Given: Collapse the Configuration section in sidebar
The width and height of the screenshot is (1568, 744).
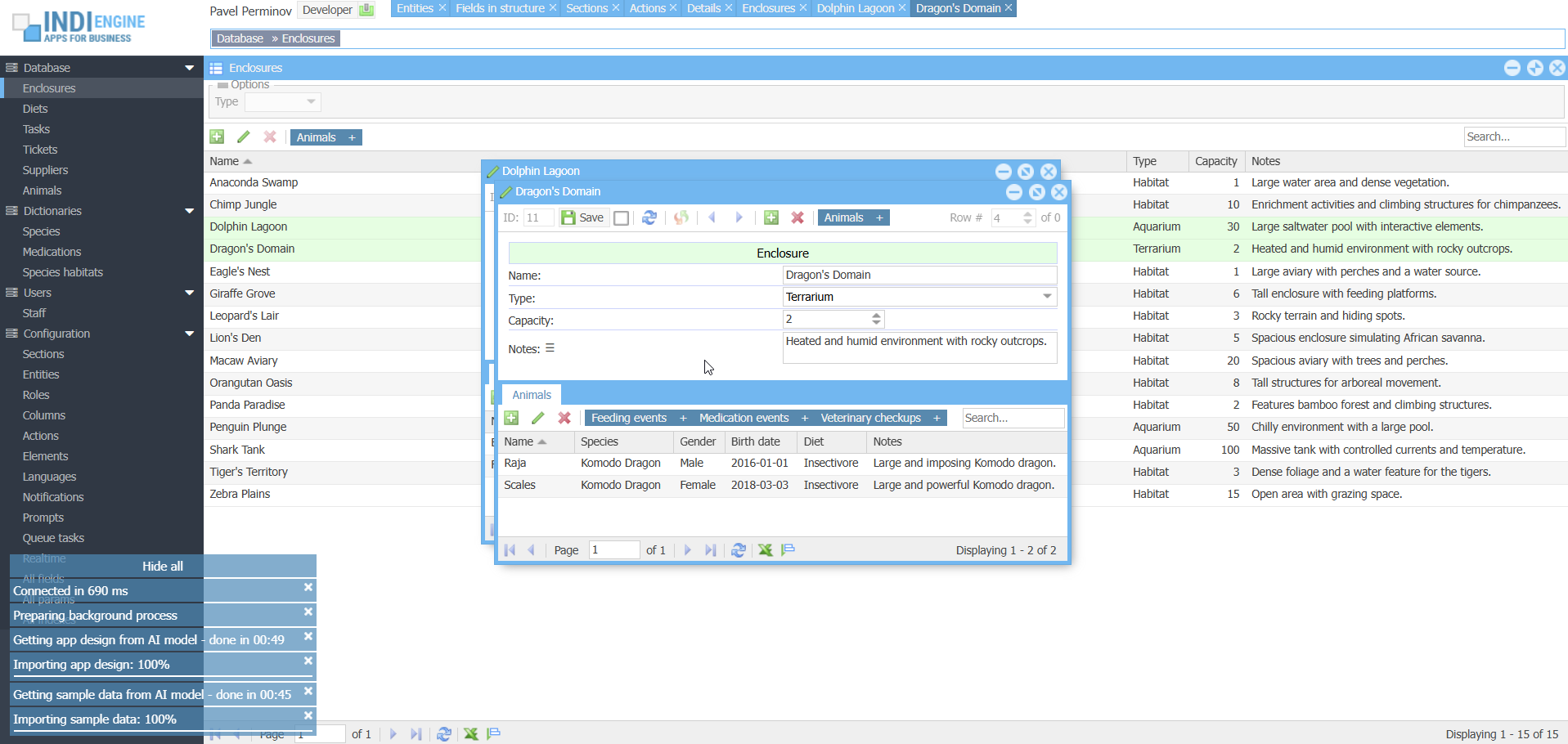Looking at the screenshot, I should 189,334.
